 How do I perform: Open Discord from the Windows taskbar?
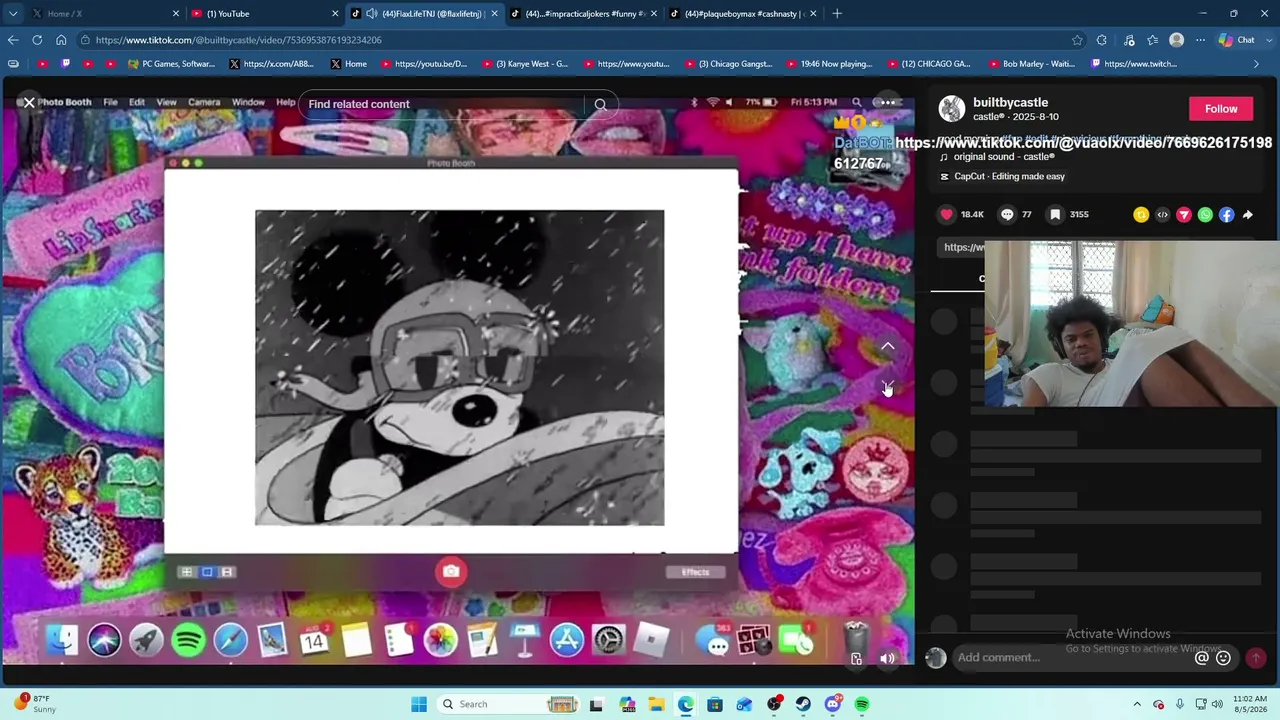click(x=833, y=704)
